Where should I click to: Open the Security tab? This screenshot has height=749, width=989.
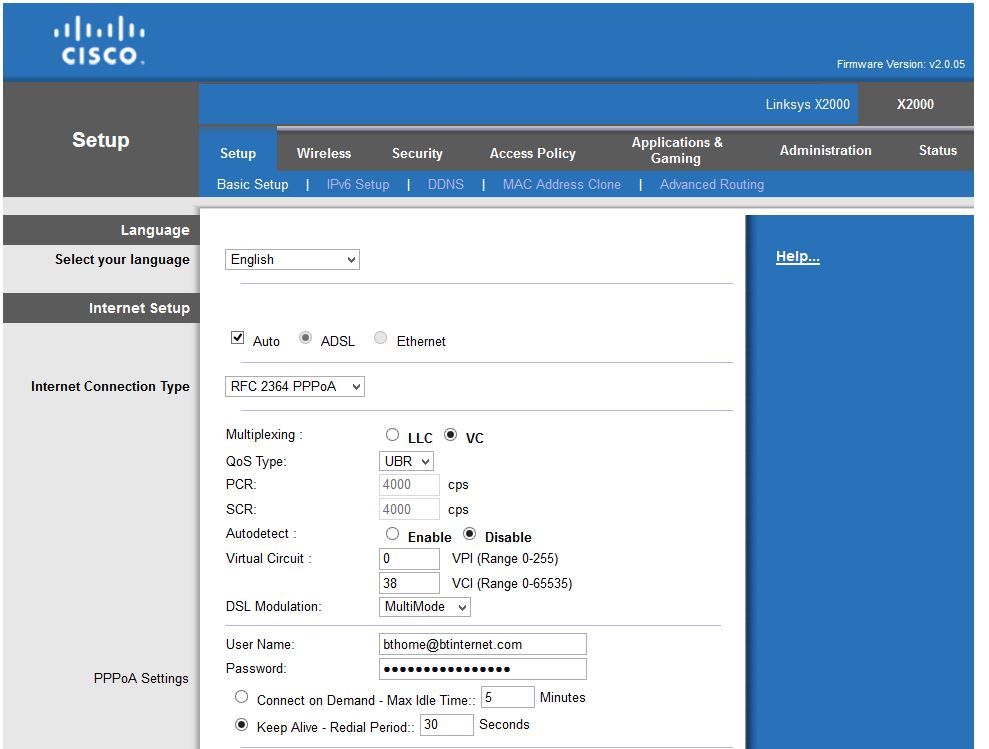[417, 153]
